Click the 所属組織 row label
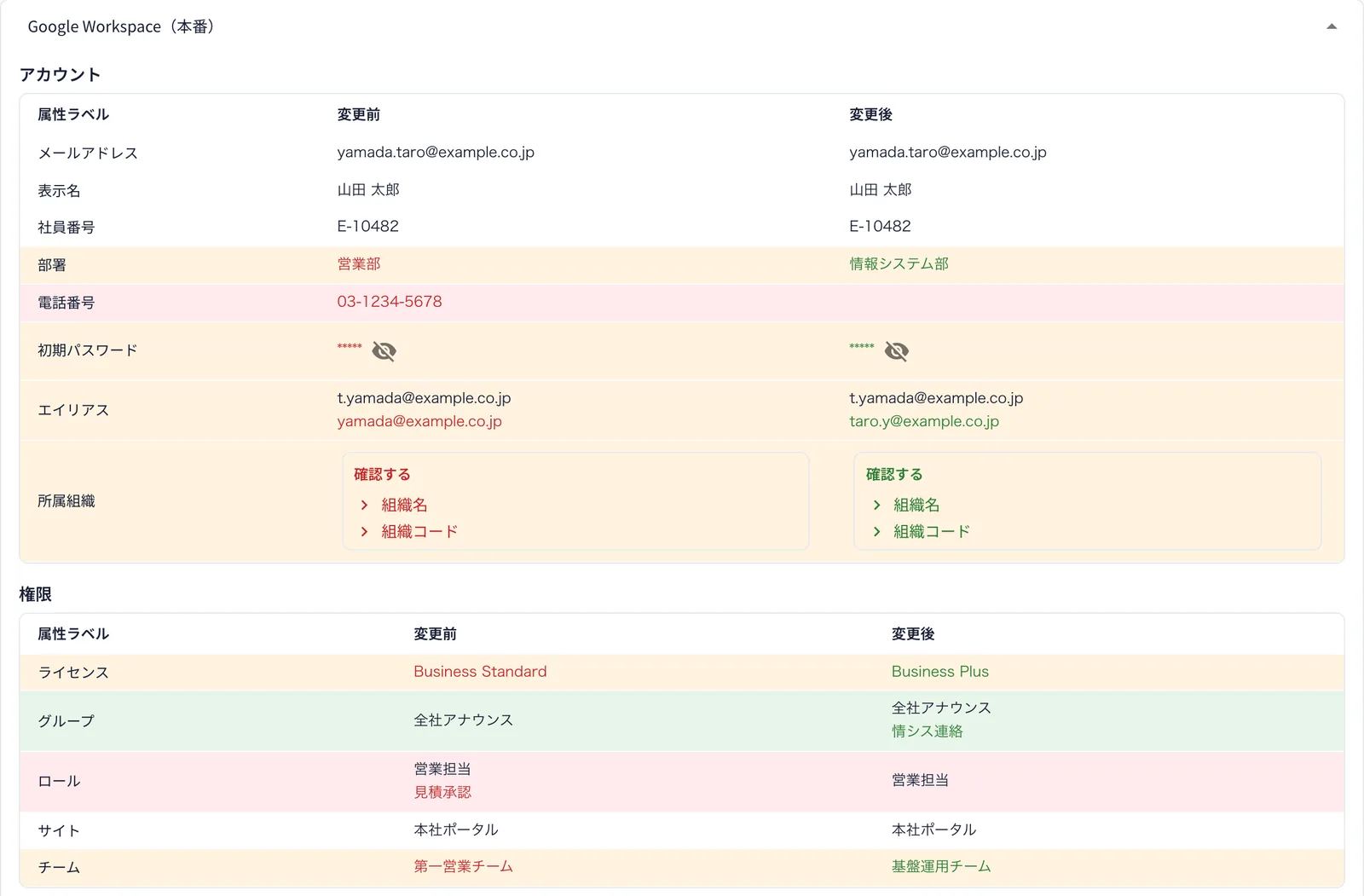The height and width of the screenshot is (896, 1364). pyautogui.click(x=66, y=501)
